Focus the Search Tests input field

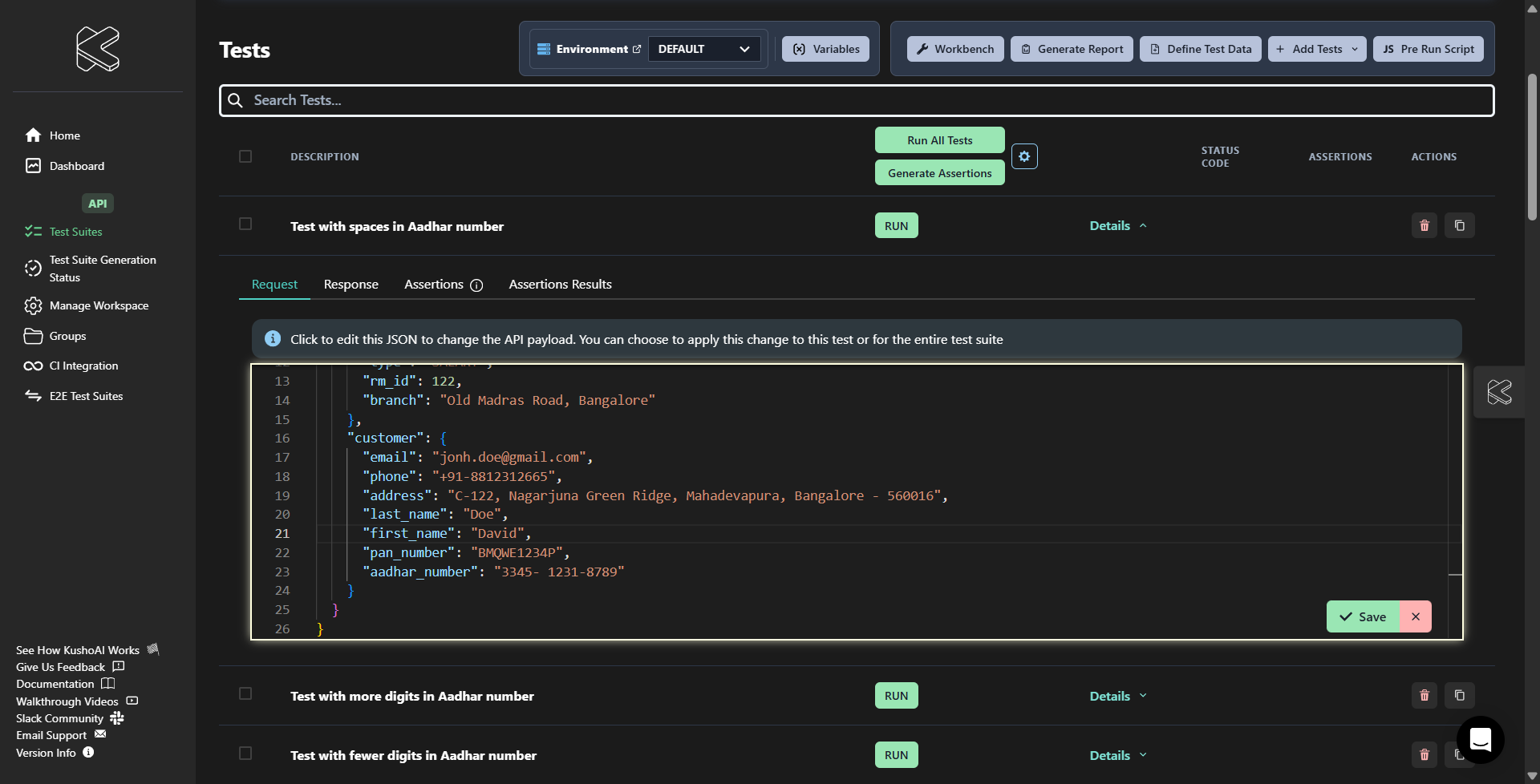(x=857, y=100)
